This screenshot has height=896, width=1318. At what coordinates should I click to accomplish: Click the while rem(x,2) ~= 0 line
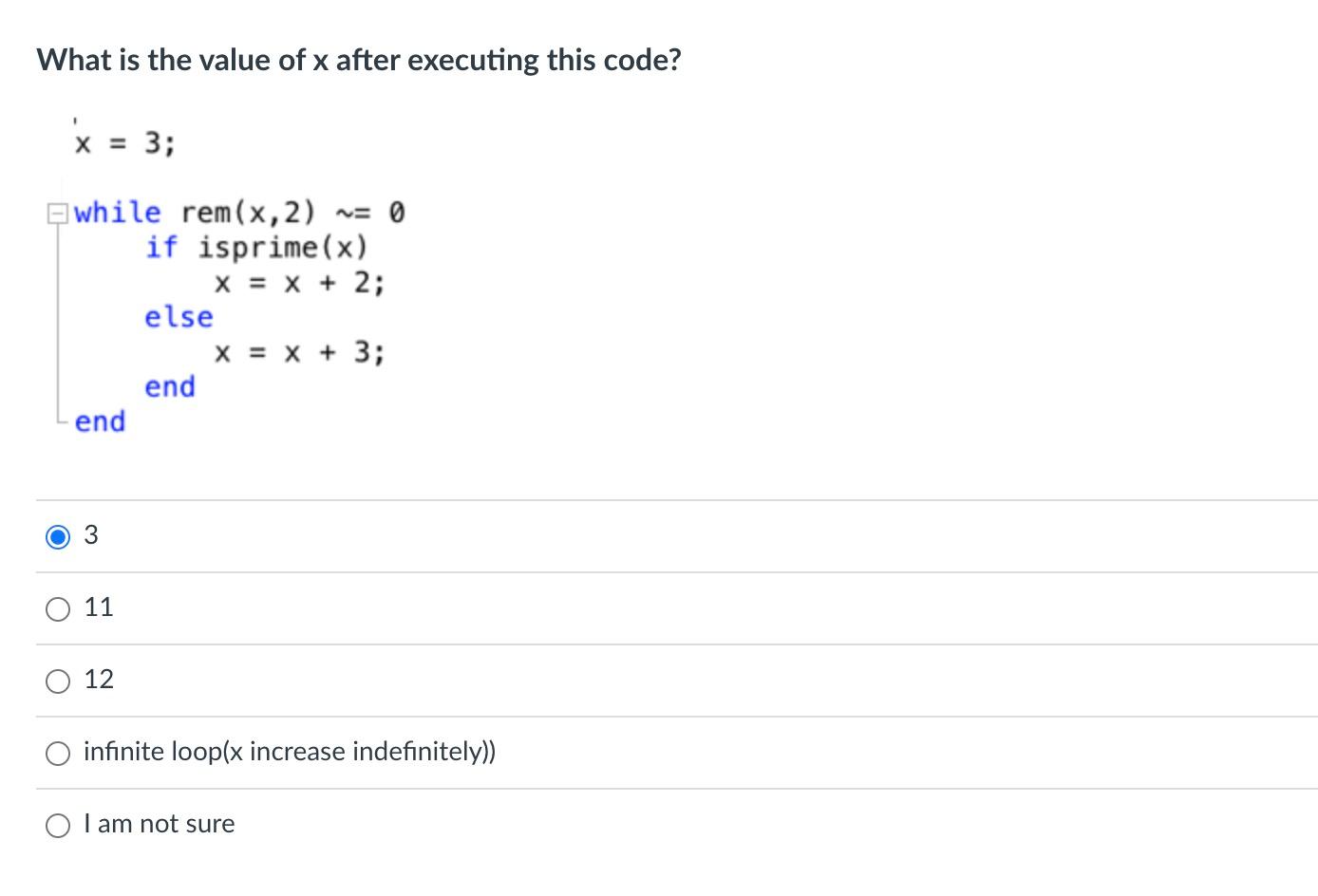tap(237, 213)
